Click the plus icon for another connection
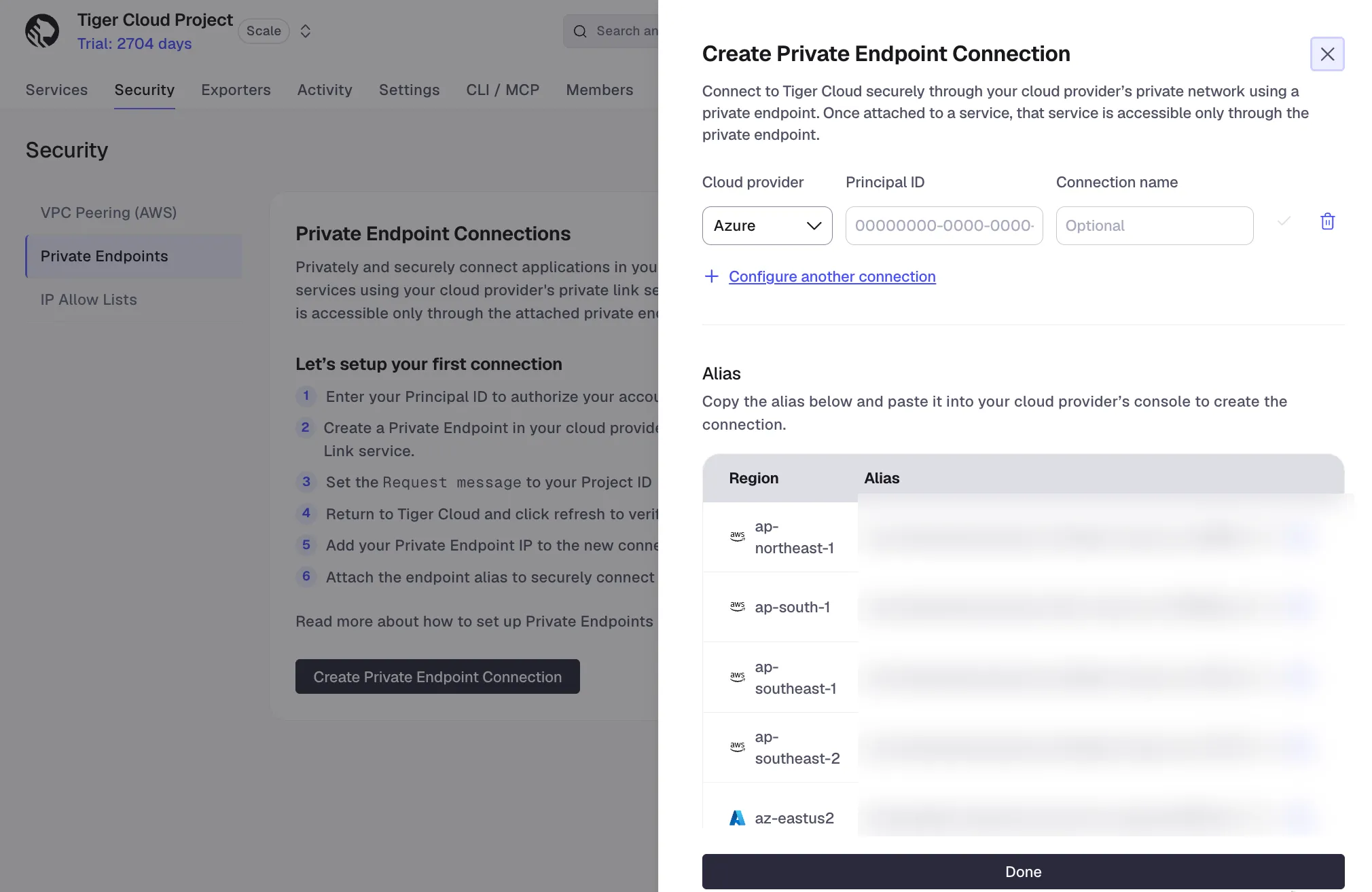 711,276
